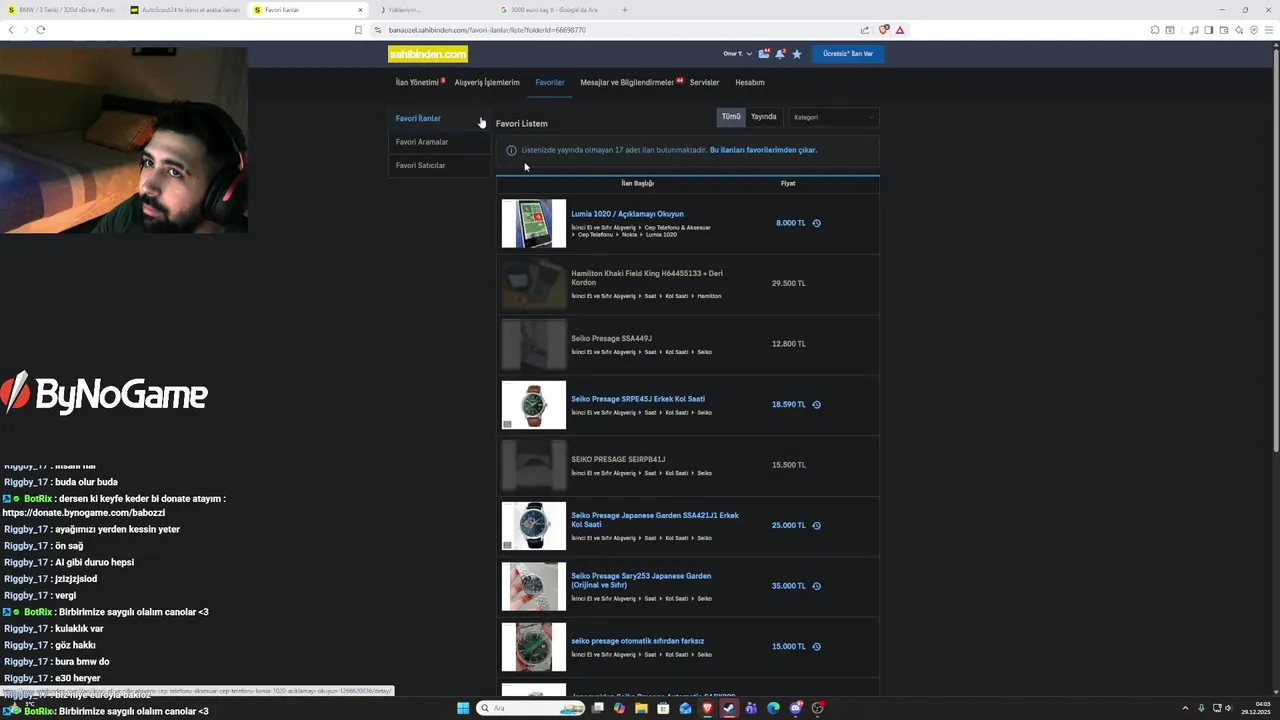This screenshot has width=1280, height=720.
Task: Open seiko presage otomatik sıfırdan farksız listing
Action: point(638,641)
